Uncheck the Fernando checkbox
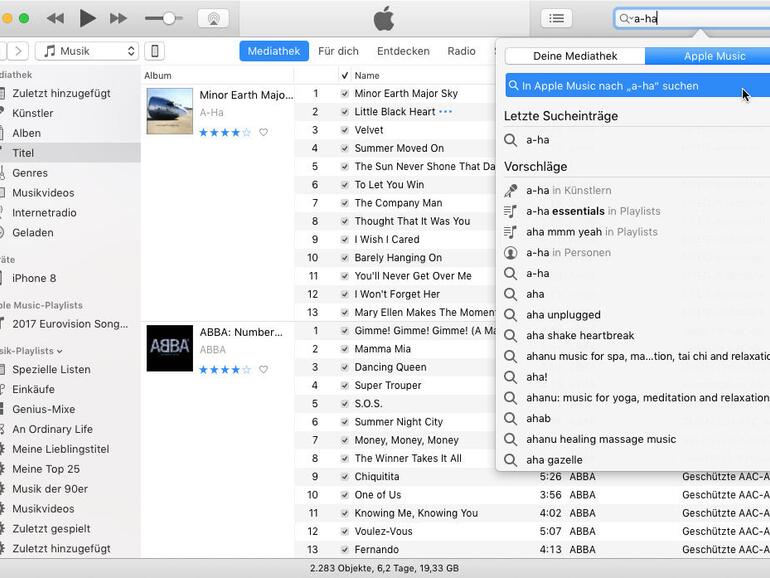The height and width of the screenshot is (578, 770). (x=345, y=550)
